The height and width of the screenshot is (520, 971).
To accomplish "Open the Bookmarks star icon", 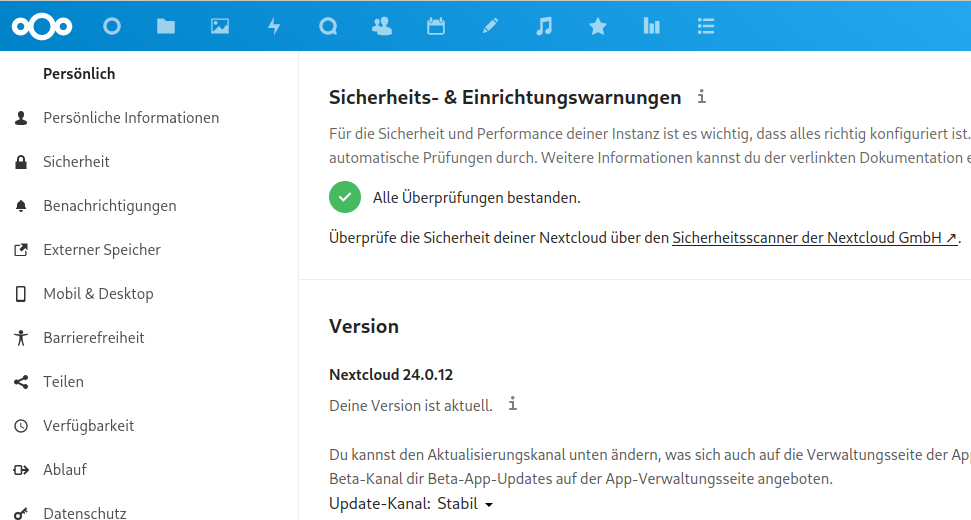I will [598, 26].
